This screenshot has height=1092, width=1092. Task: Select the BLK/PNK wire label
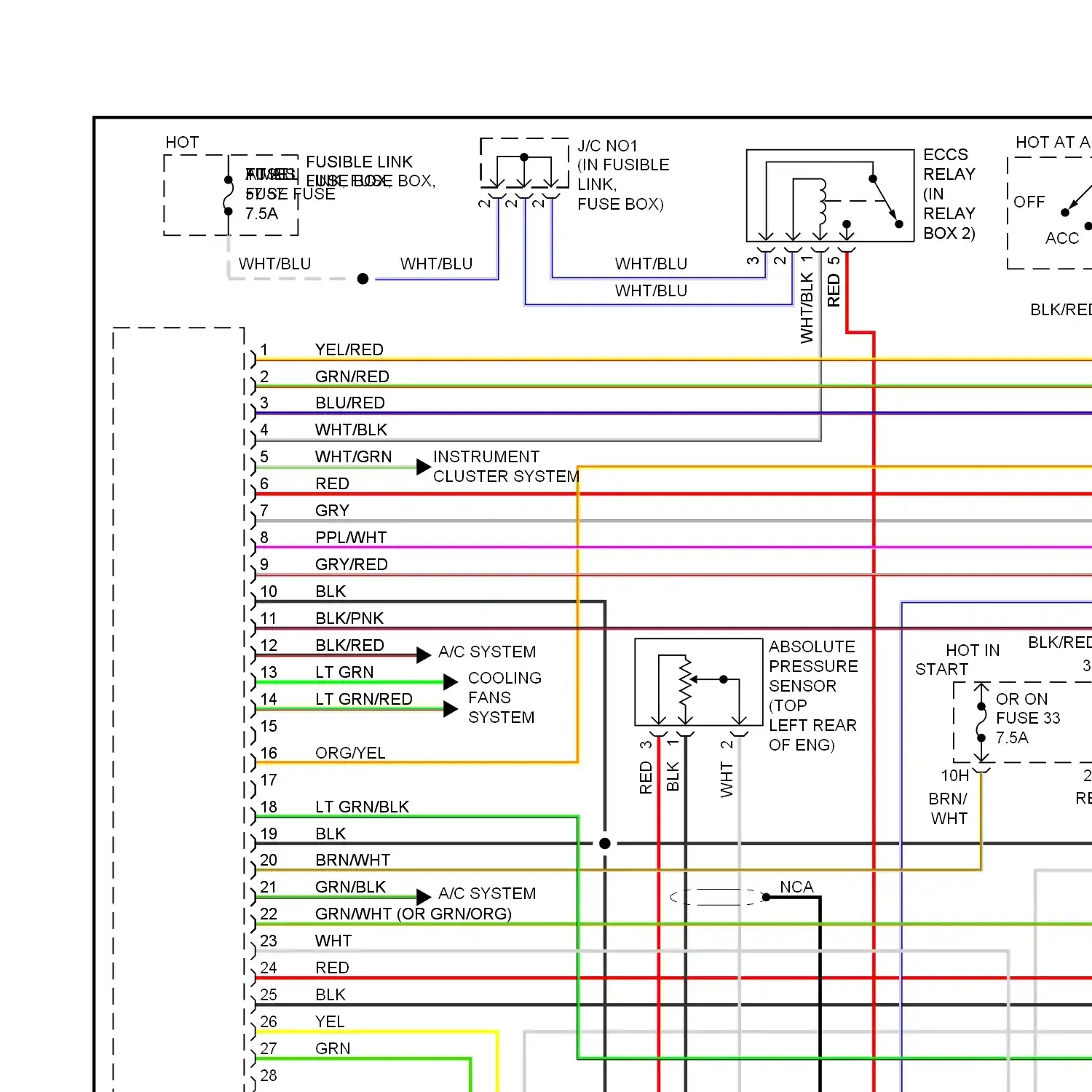(349, 618)
